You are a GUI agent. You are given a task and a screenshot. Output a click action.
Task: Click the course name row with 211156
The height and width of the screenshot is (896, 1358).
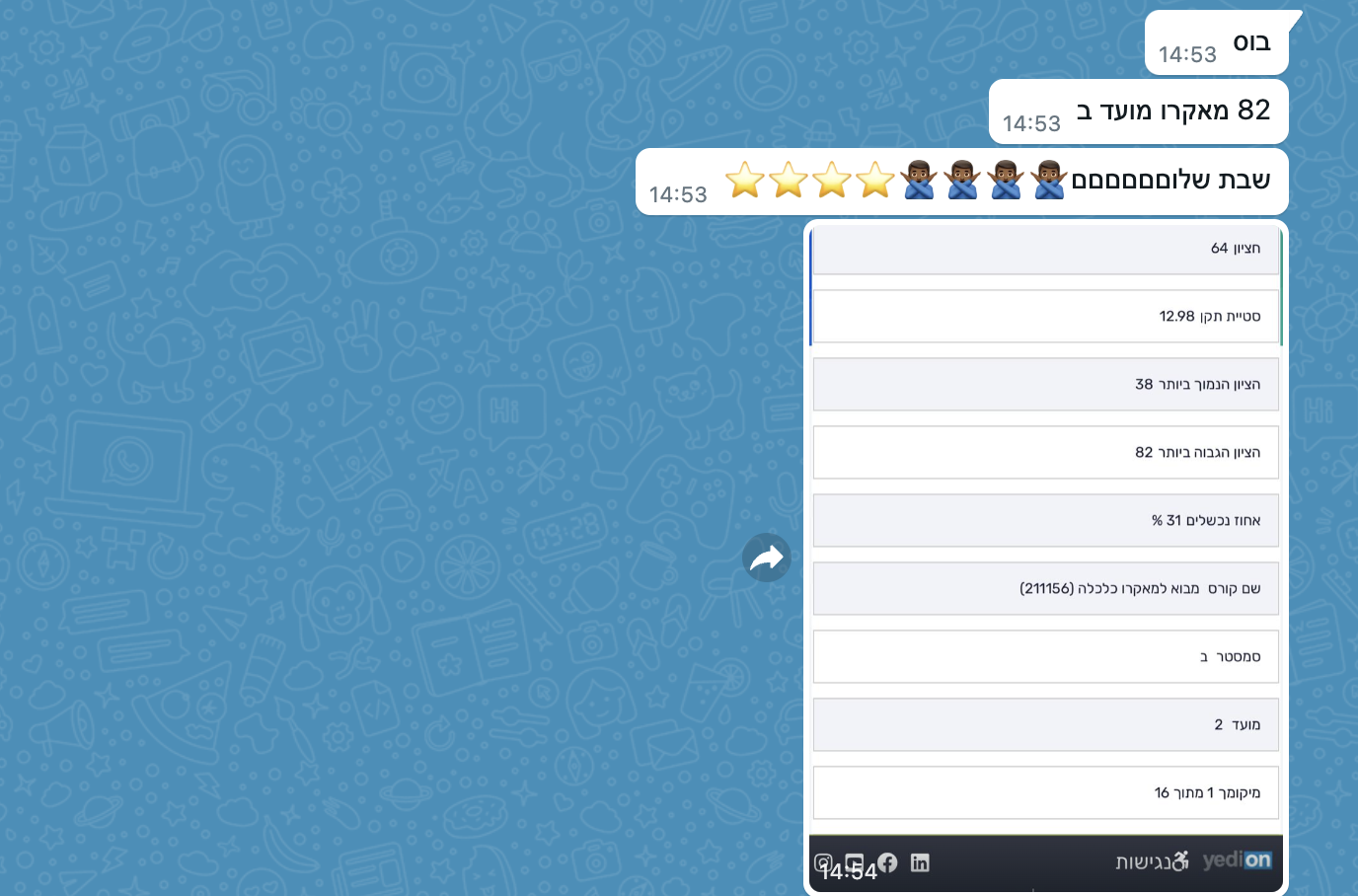1045,589
